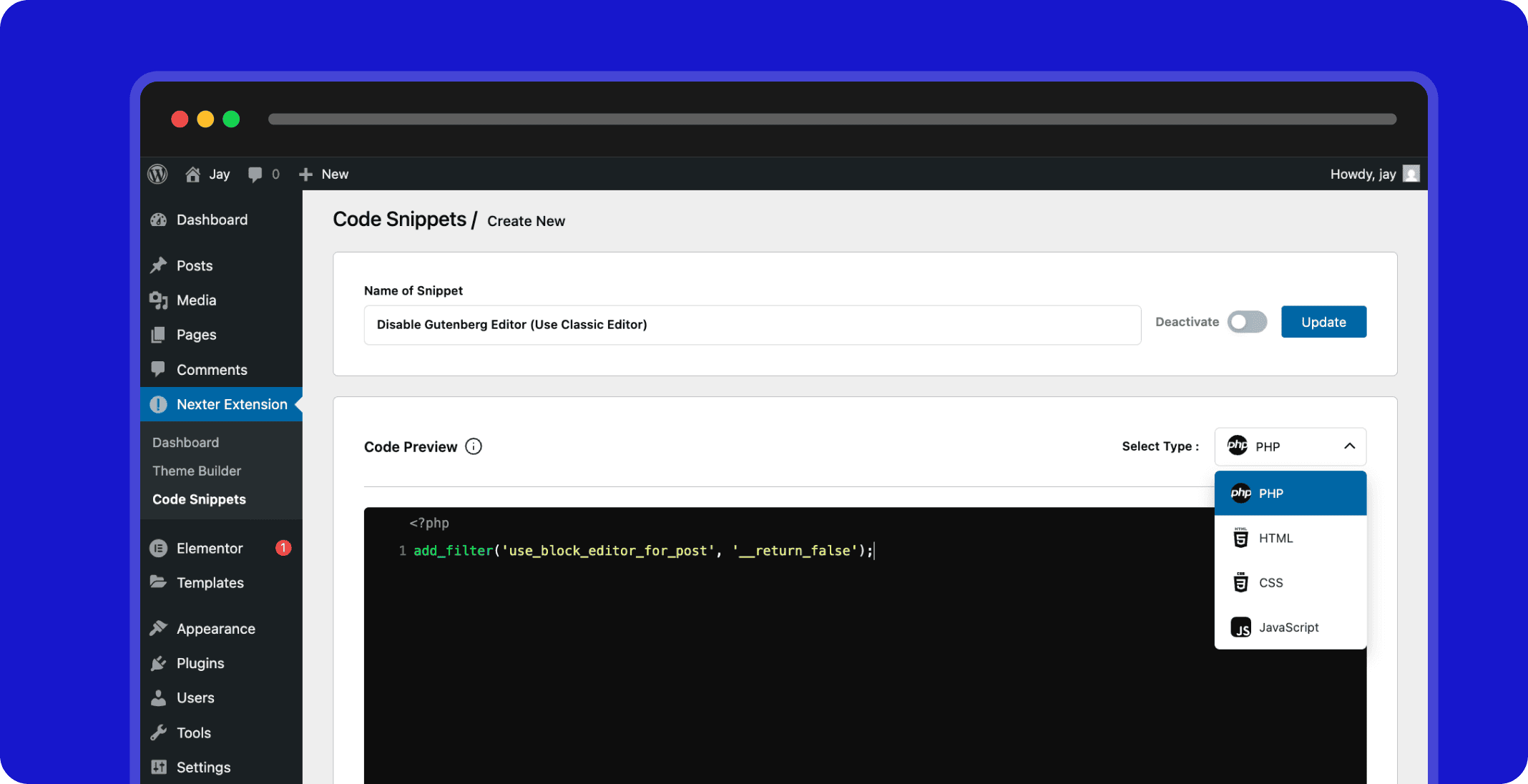This screenshot has width=1528, height=784.
Task: Open Nexter Dashboard submenu link
Action: tap(185, 442)
